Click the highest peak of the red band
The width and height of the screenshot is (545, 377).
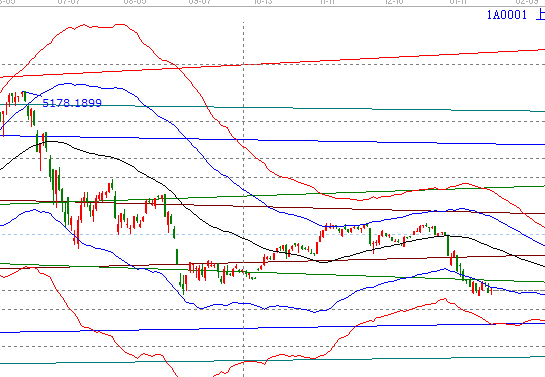pos(120,24)
